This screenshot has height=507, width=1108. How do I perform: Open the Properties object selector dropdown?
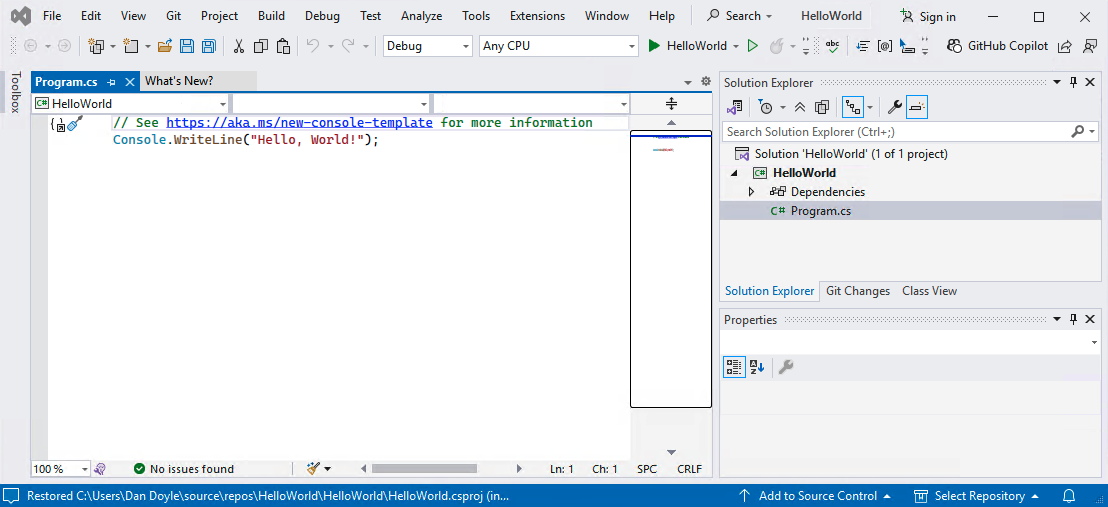coord(1094,343)
